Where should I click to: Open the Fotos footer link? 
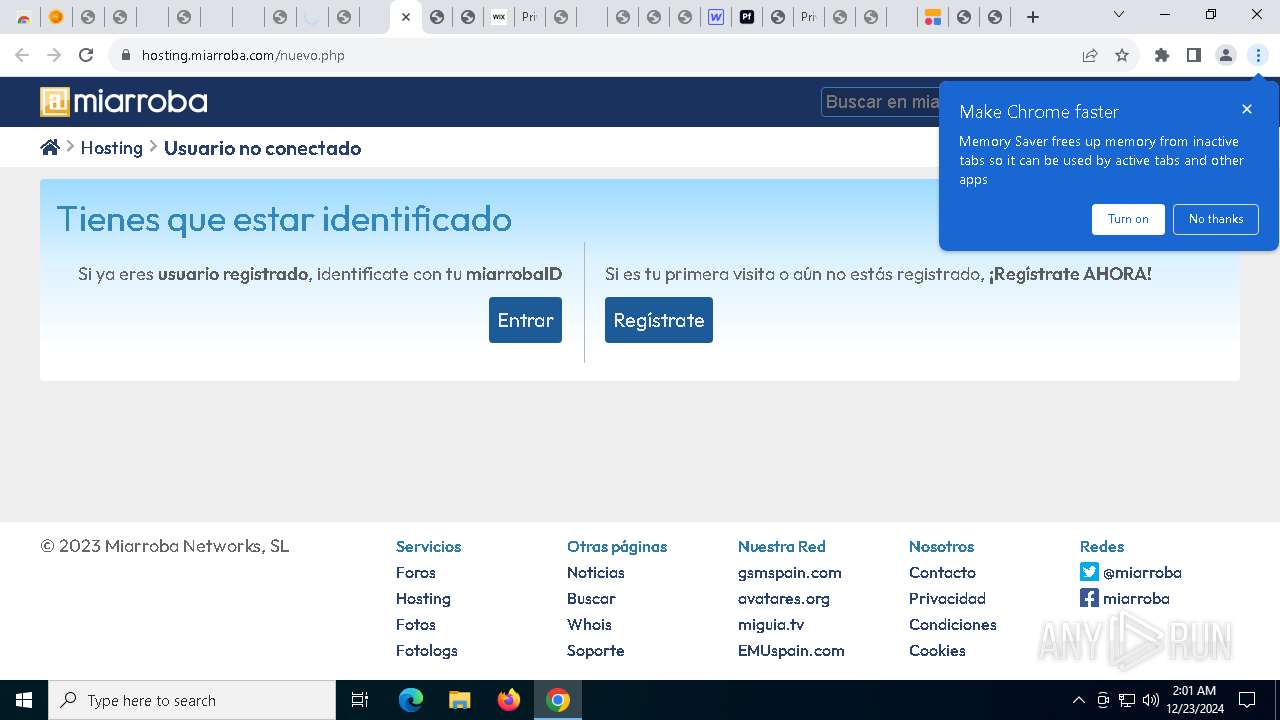416,624
